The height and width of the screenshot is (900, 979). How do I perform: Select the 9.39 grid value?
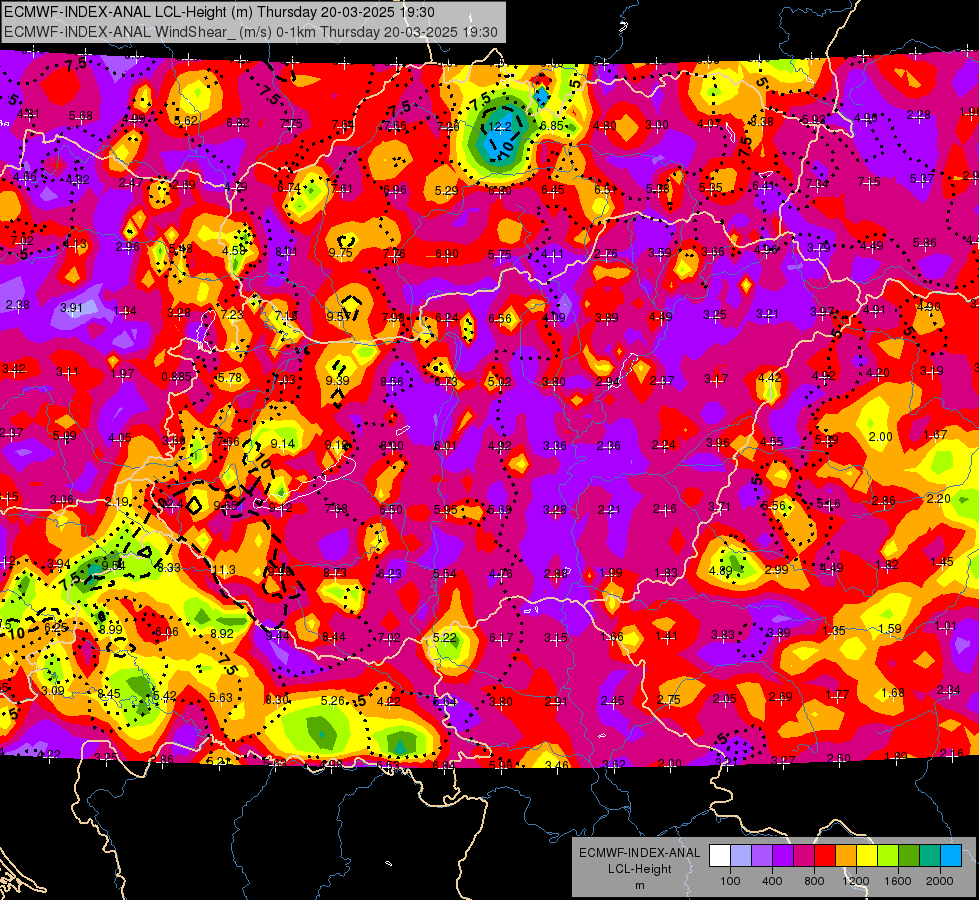(x=338, y=380)
